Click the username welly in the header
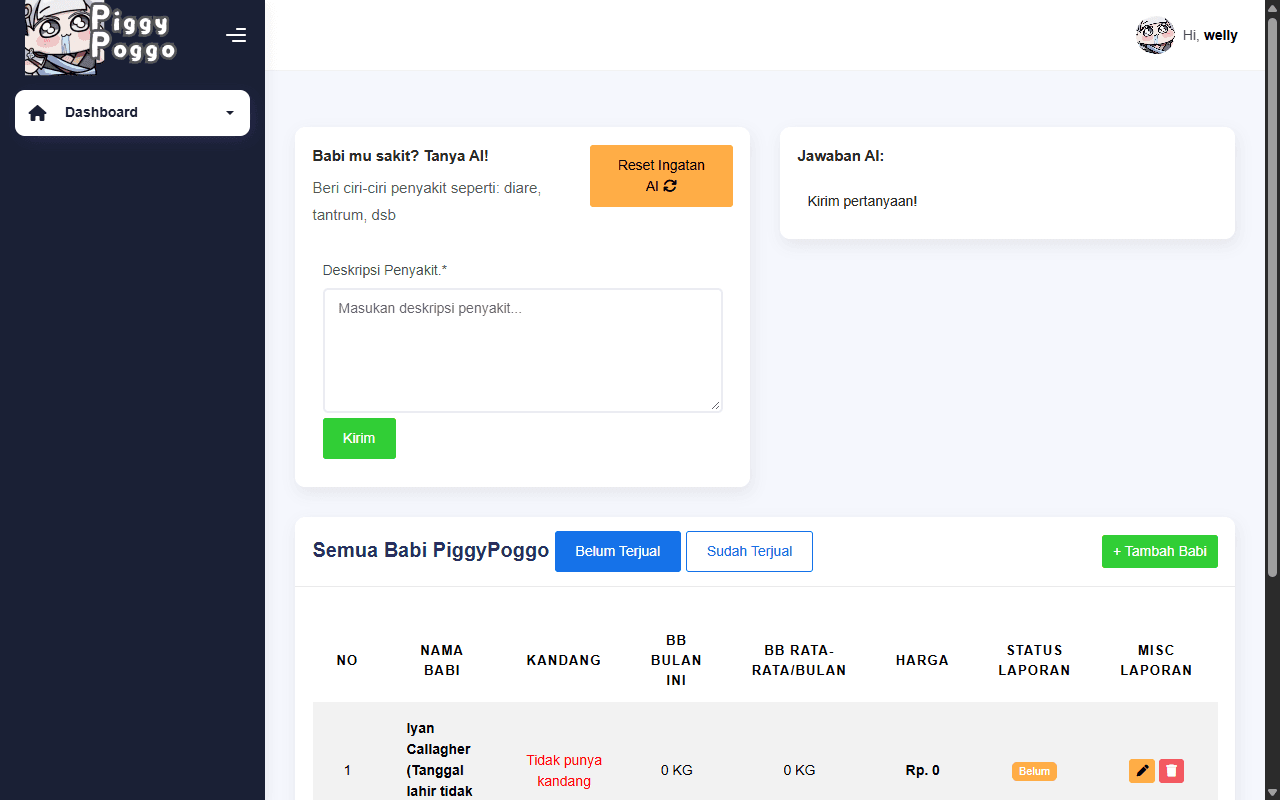Viewport: 1280px width, 800px height. (x=1221, y=36)
